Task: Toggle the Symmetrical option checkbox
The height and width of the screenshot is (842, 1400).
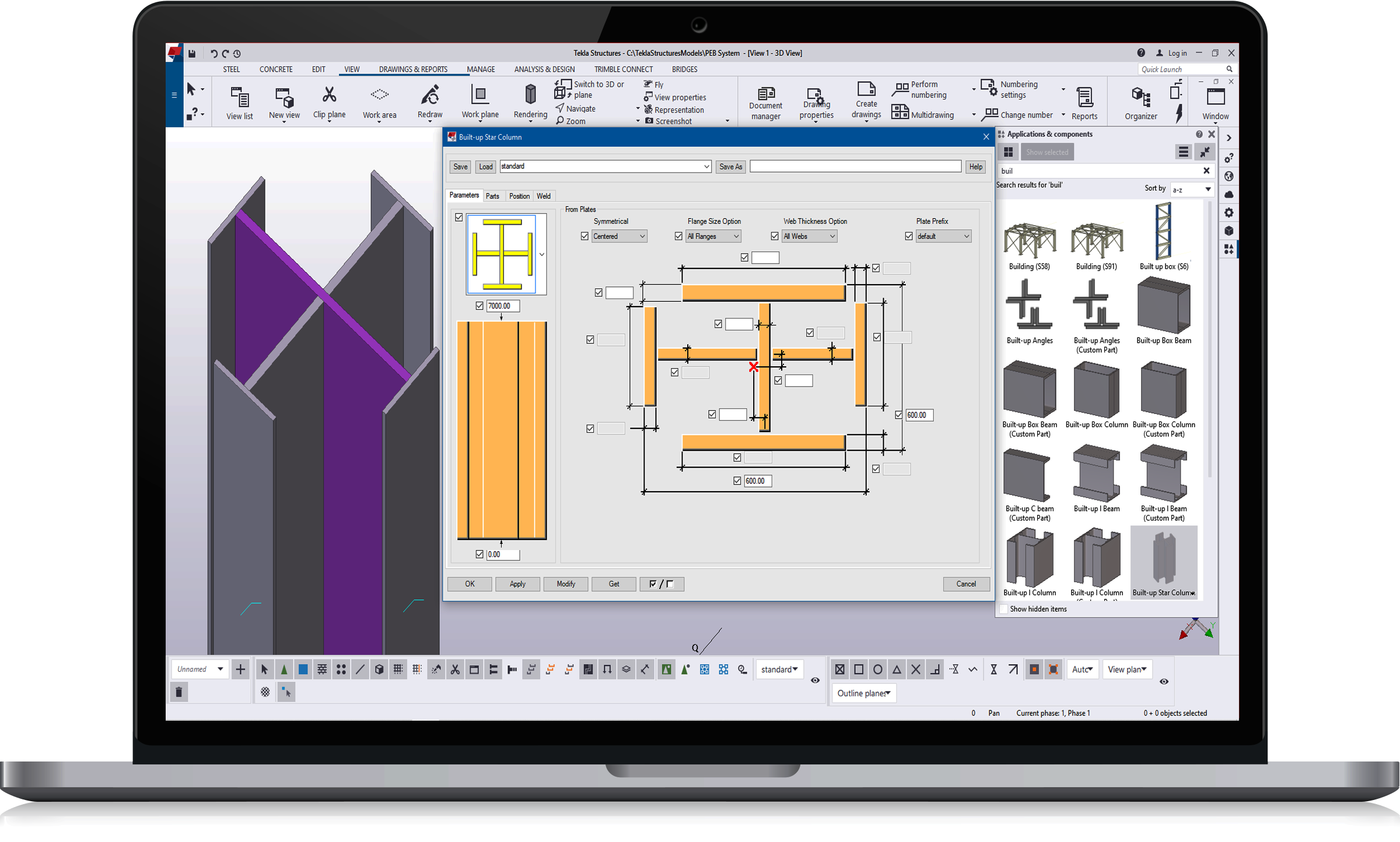Action: tap(584, 236)
